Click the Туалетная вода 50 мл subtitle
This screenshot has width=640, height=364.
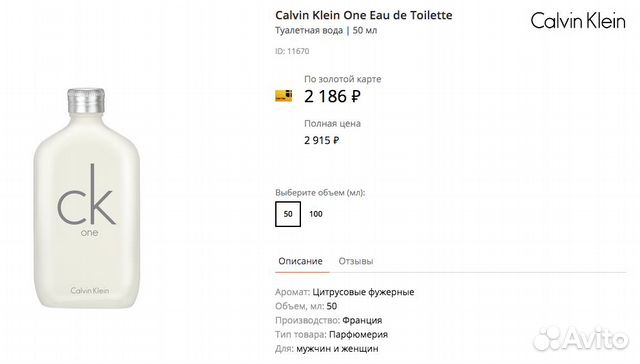[326, 30]
